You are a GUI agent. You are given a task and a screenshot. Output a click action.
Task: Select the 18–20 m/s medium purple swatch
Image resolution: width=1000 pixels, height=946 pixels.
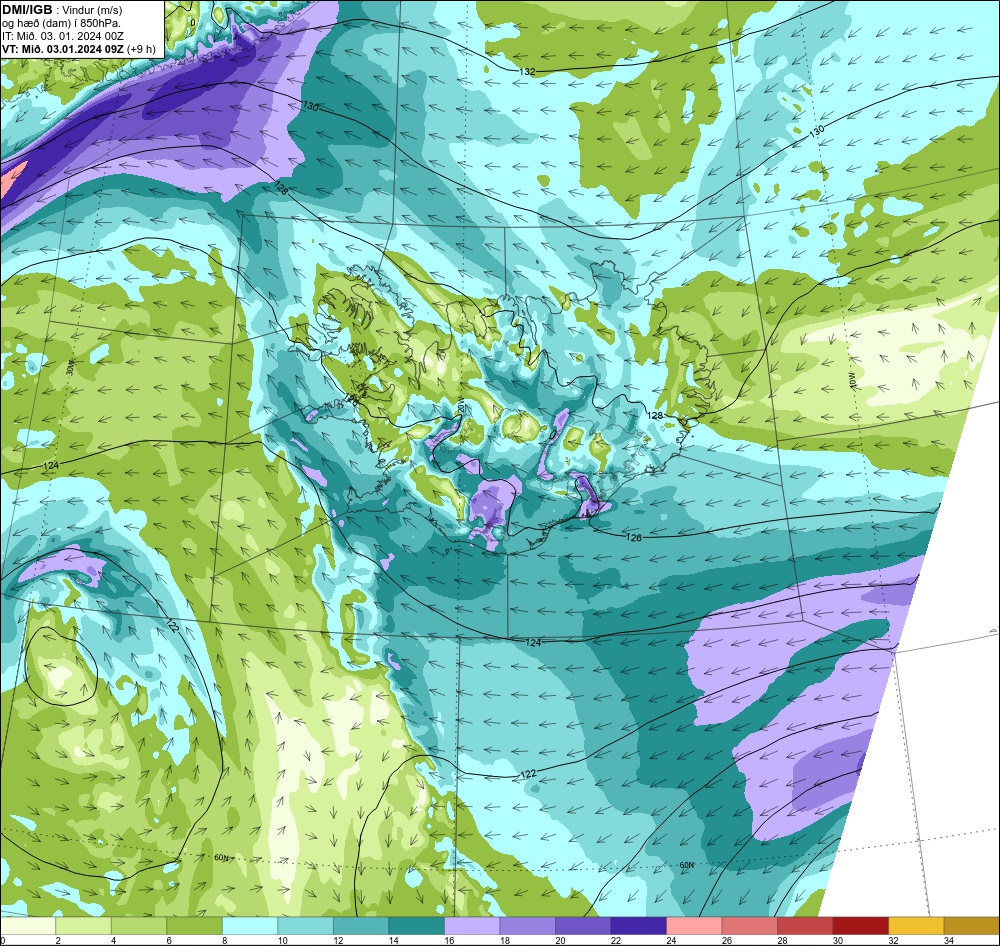pyautogui.click(x=527, y=926)
